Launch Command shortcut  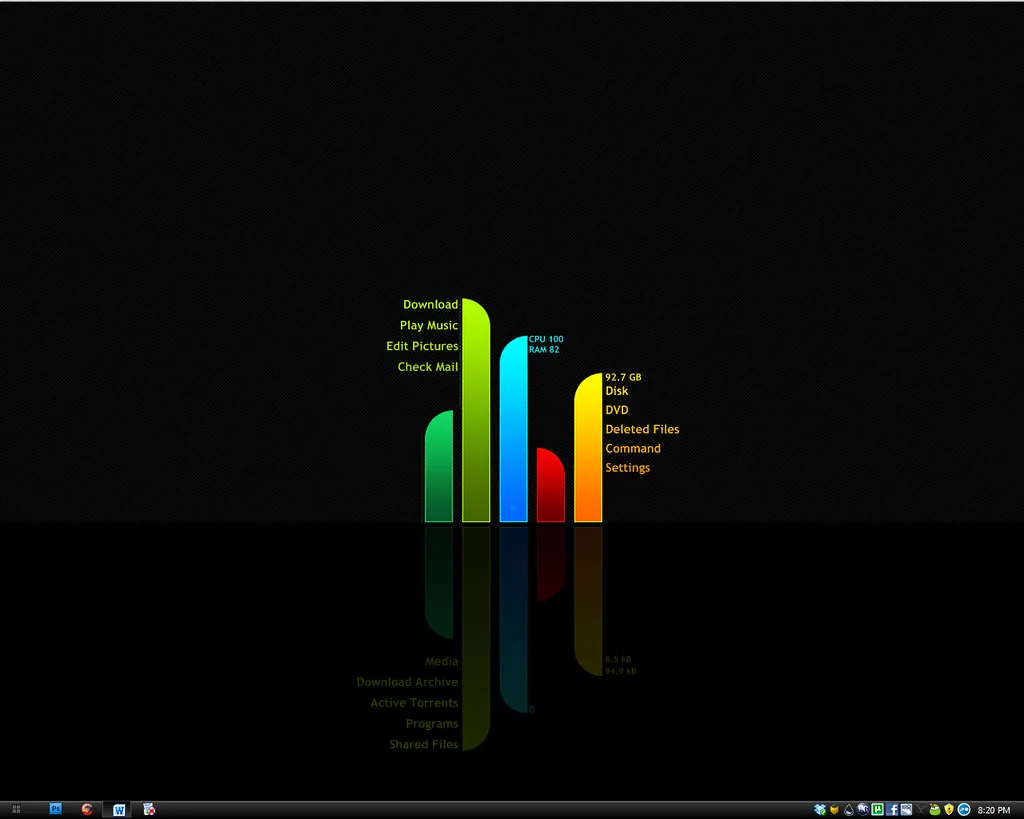point(633,448)
